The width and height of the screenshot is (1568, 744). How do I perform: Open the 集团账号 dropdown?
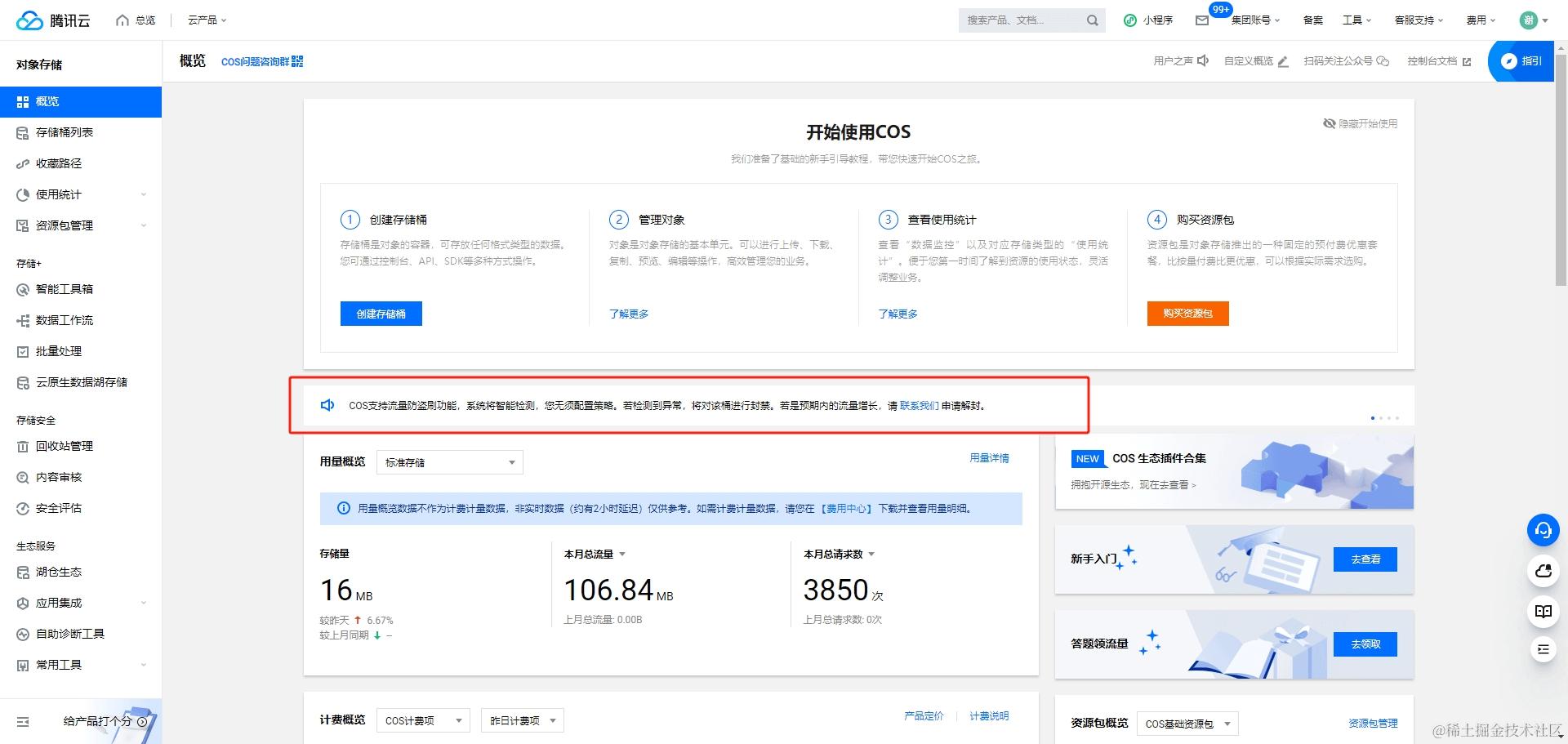pos(1255,20)
